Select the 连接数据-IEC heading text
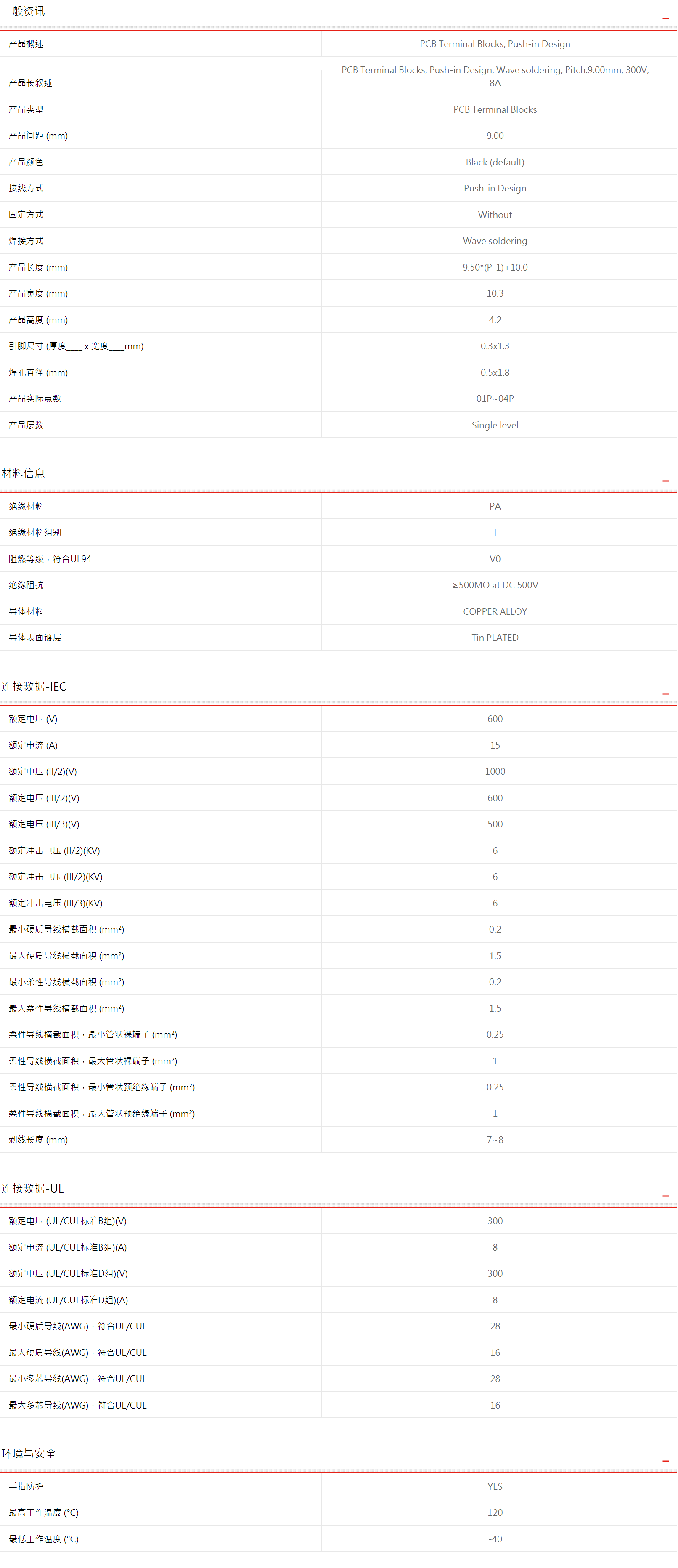This screenshot has height=1568, width=678. pyautogui.click(x=34, y=687)
